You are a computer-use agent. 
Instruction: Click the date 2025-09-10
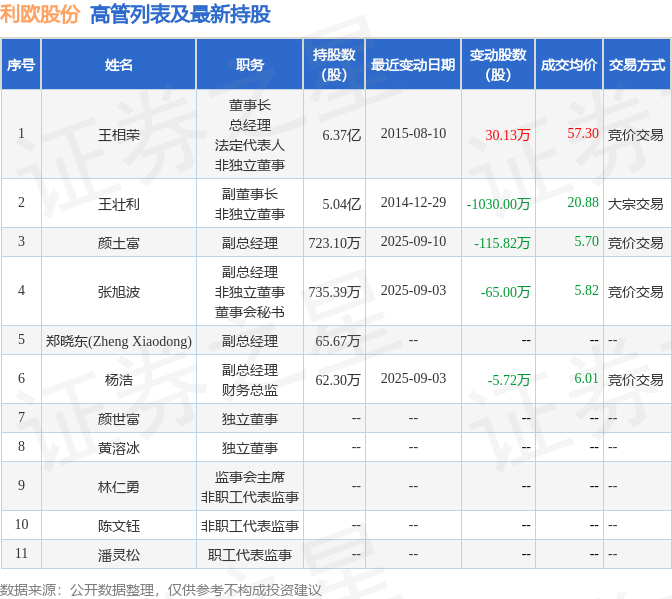pyautogui.click(x=413, y=241)
